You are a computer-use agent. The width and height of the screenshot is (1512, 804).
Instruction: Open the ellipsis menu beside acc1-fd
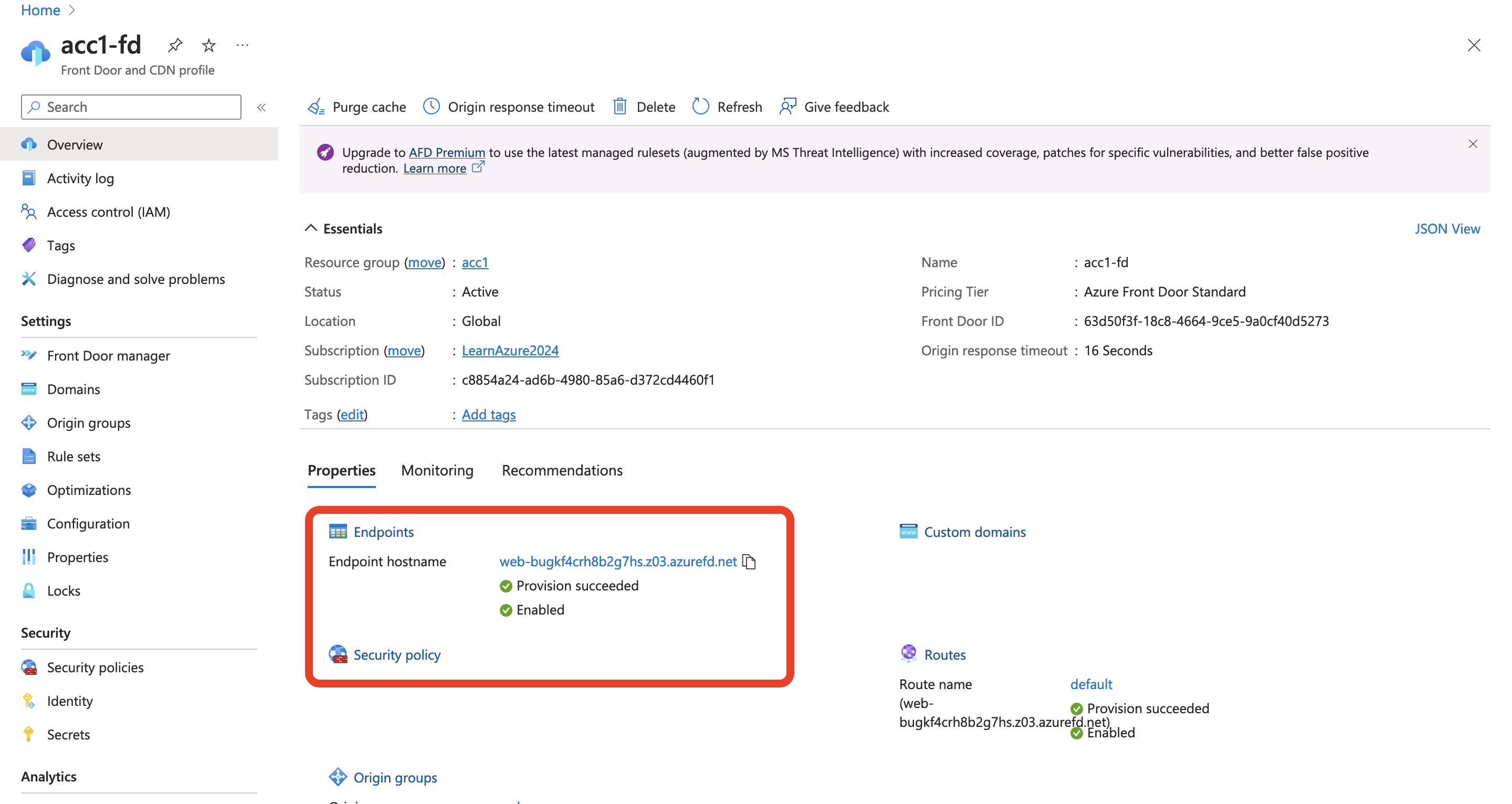click(x=243, y=45)
